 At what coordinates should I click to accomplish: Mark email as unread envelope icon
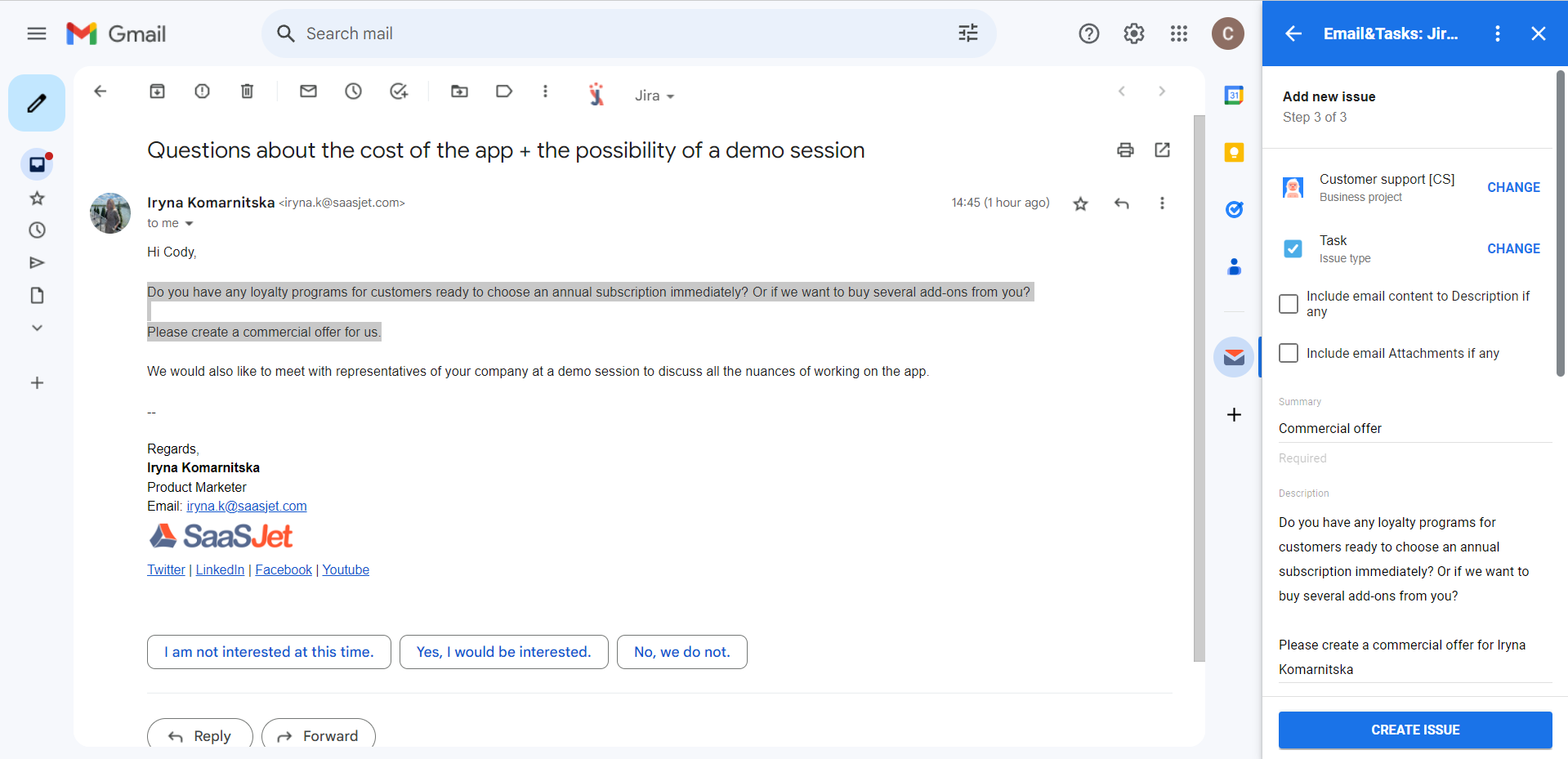pyautogui.click(x=308, y=92)
